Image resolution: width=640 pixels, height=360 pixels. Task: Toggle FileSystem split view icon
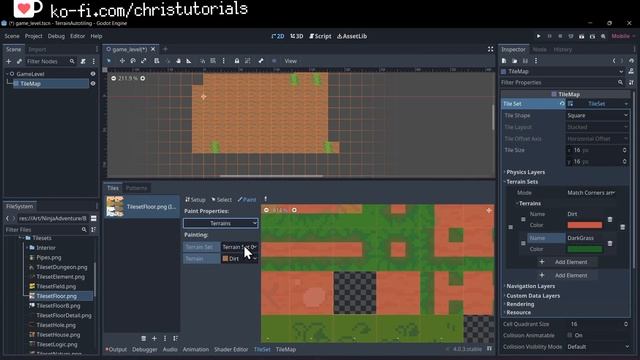[x=93, y=218]
